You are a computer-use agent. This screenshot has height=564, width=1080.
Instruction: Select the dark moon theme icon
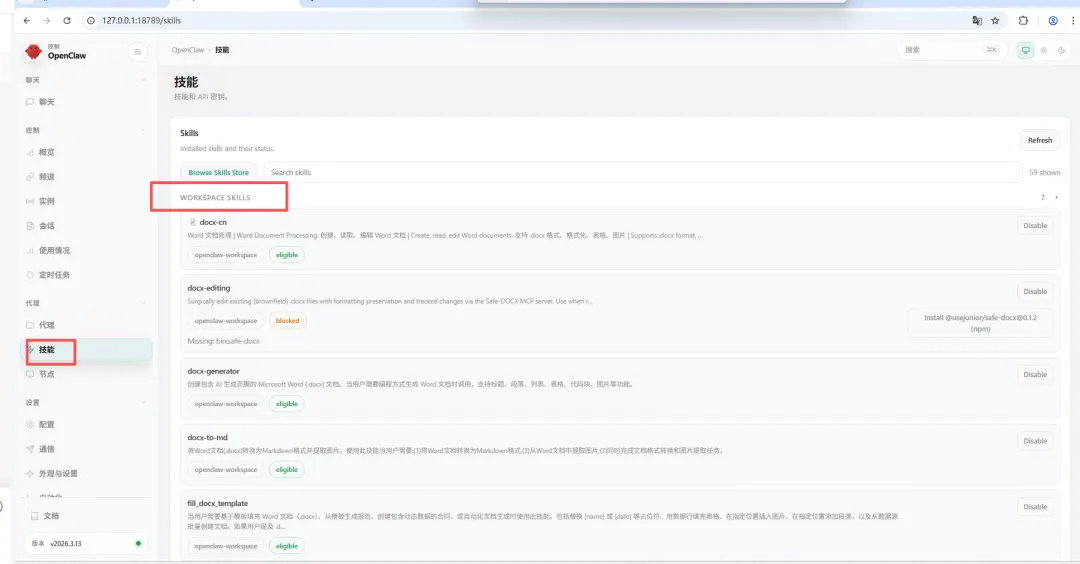pyautogui.click(x=1061, y=50)
